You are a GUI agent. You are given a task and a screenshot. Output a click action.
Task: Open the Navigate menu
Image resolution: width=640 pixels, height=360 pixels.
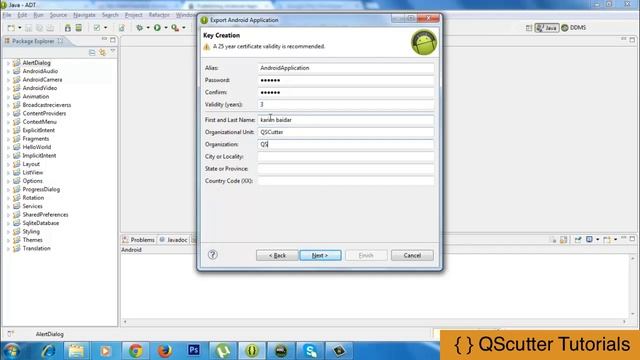click(84, 15)
